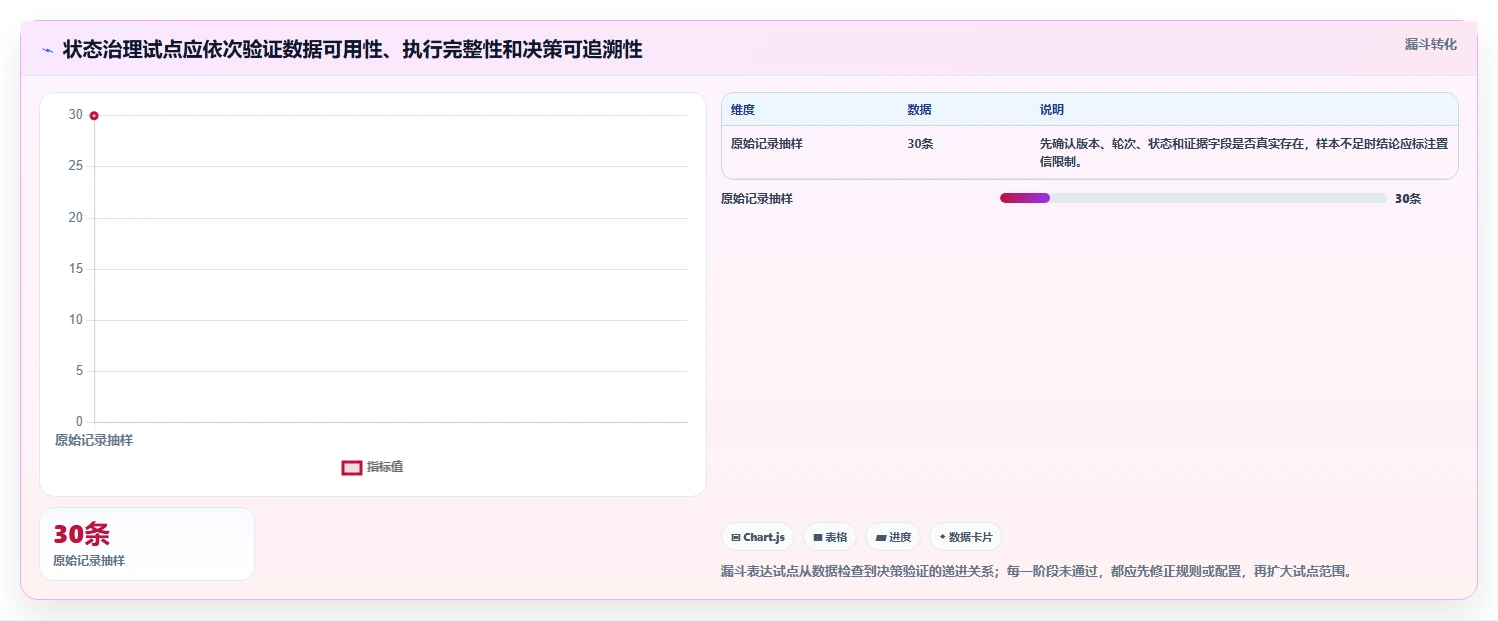This screenshot has height=621, width=1498.
Task: Select the 说明 column header
Action: point(1052,109)
